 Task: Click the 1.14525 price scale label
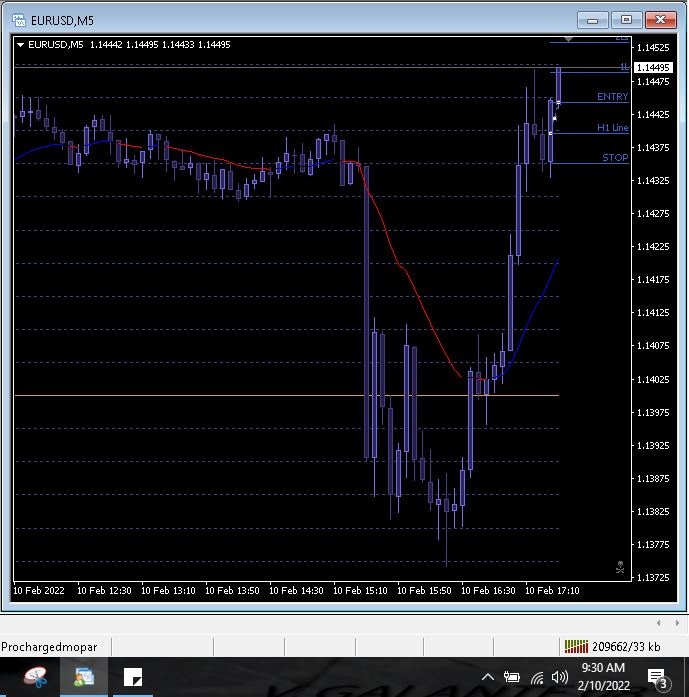click(x=653, y=48)
